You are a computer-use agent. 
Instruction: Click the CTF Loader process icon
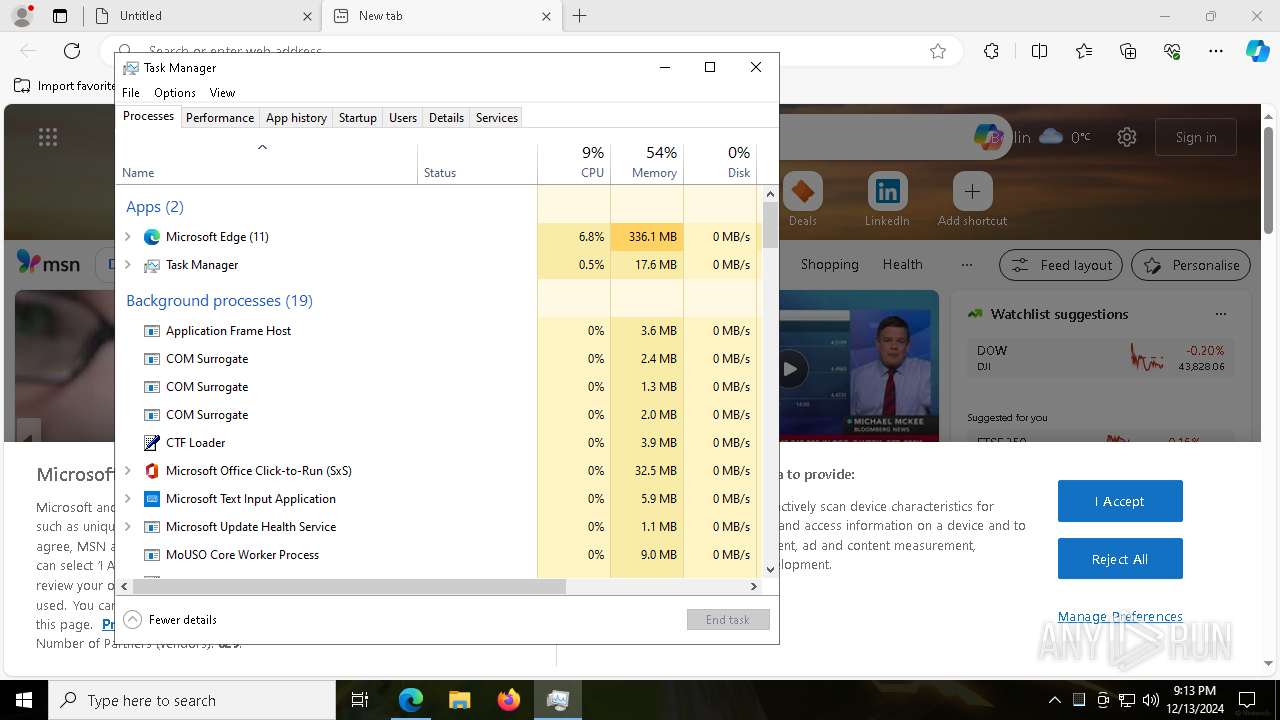(x=152, y=443)
